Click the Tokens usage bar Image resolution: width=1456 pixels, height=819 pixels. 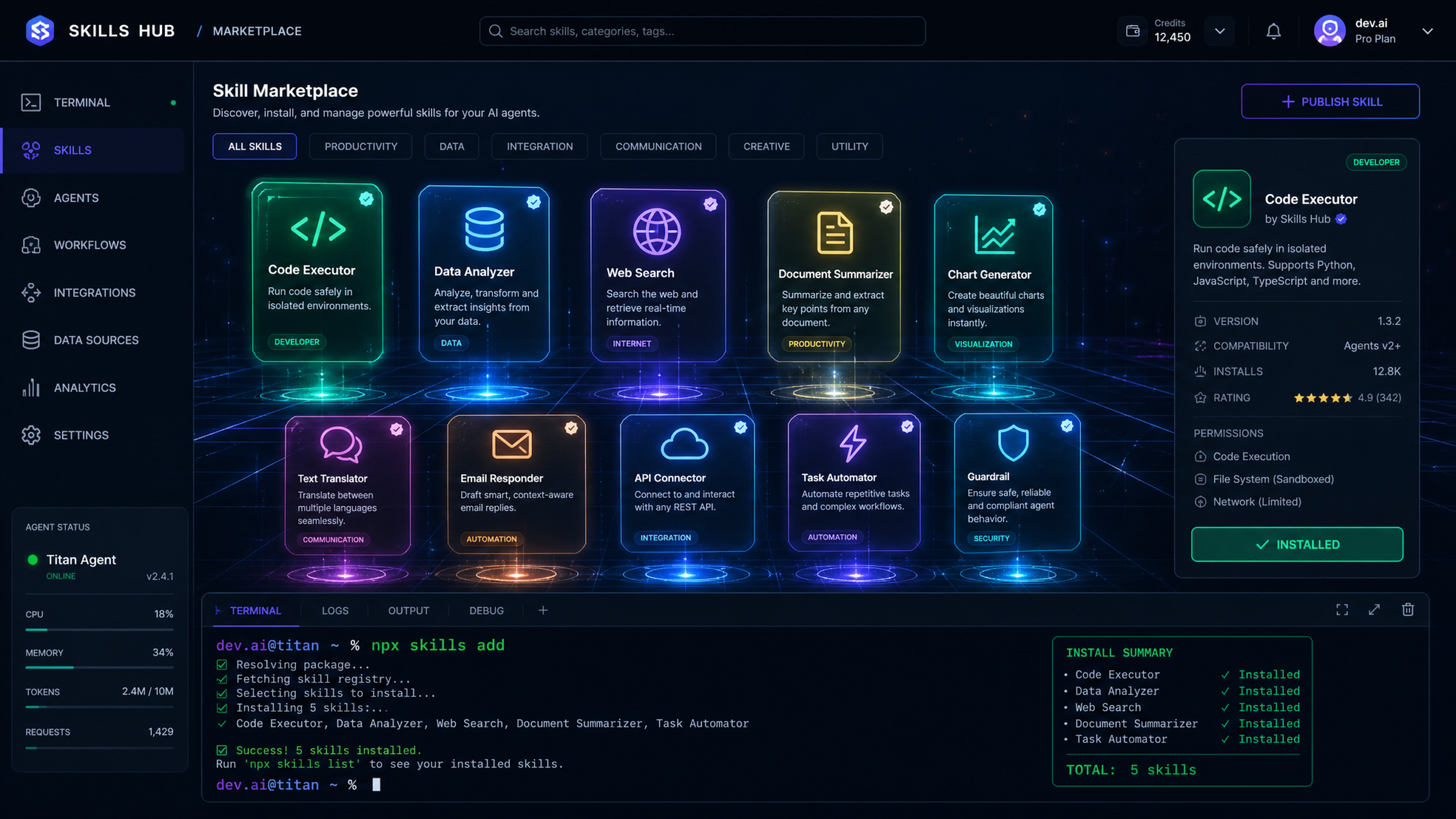(100, 707)
